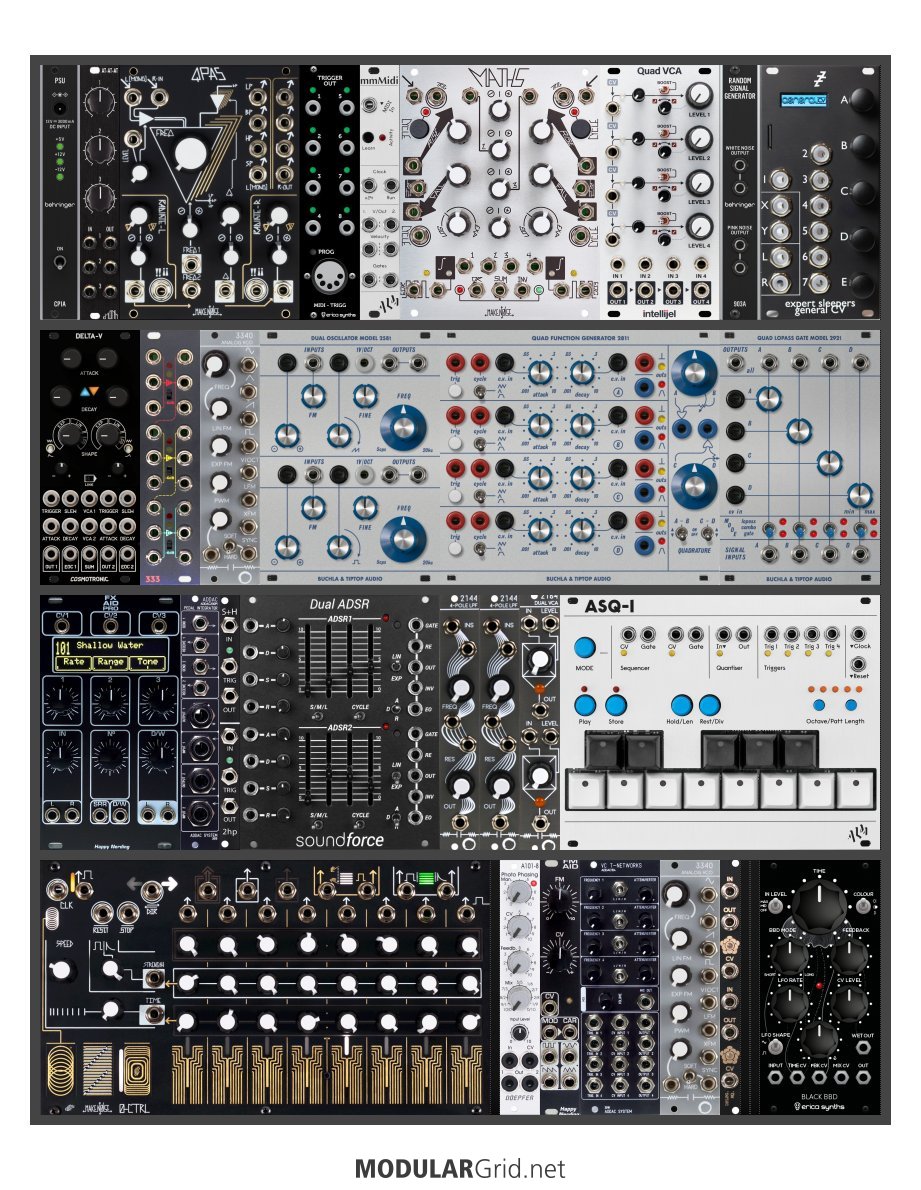
Task: Open the MODULARGrid.net logo link
Action: click(460, 1167)
